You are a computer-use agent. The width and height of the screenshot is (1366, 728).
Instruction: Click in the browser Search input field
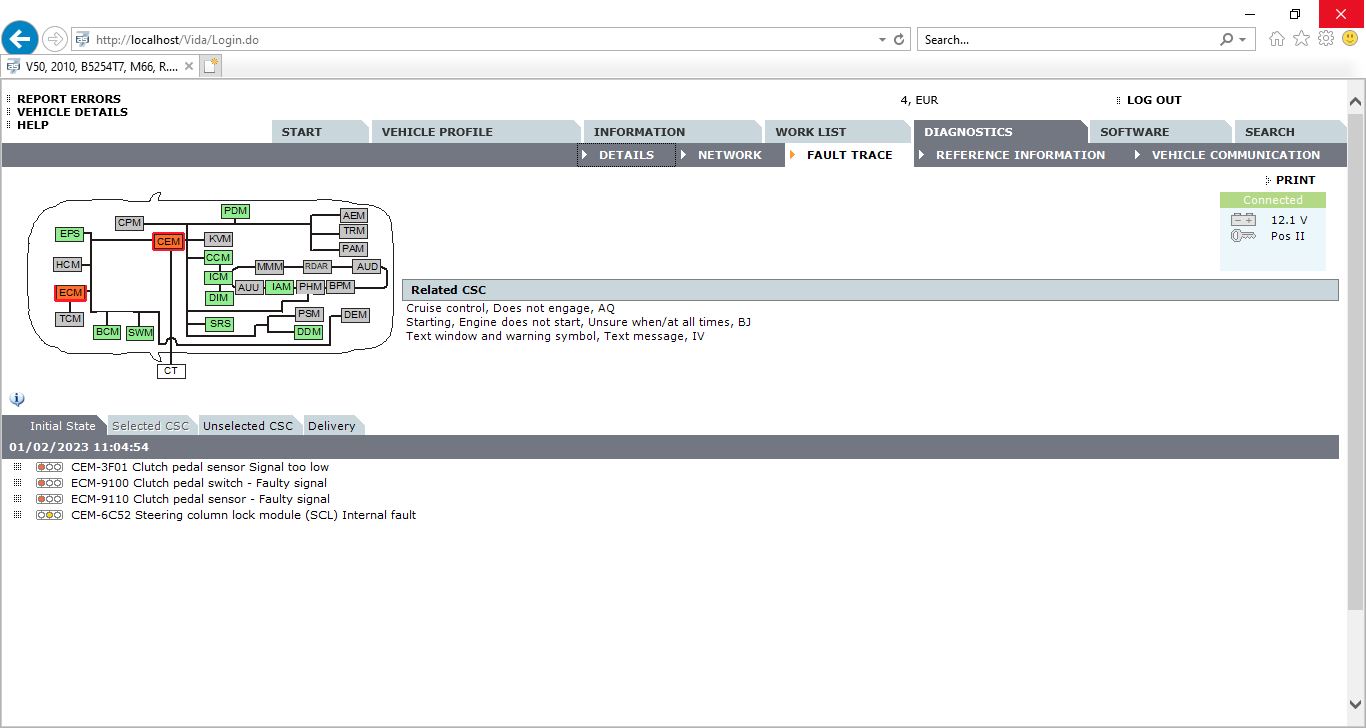click(x=1065, y=40)
